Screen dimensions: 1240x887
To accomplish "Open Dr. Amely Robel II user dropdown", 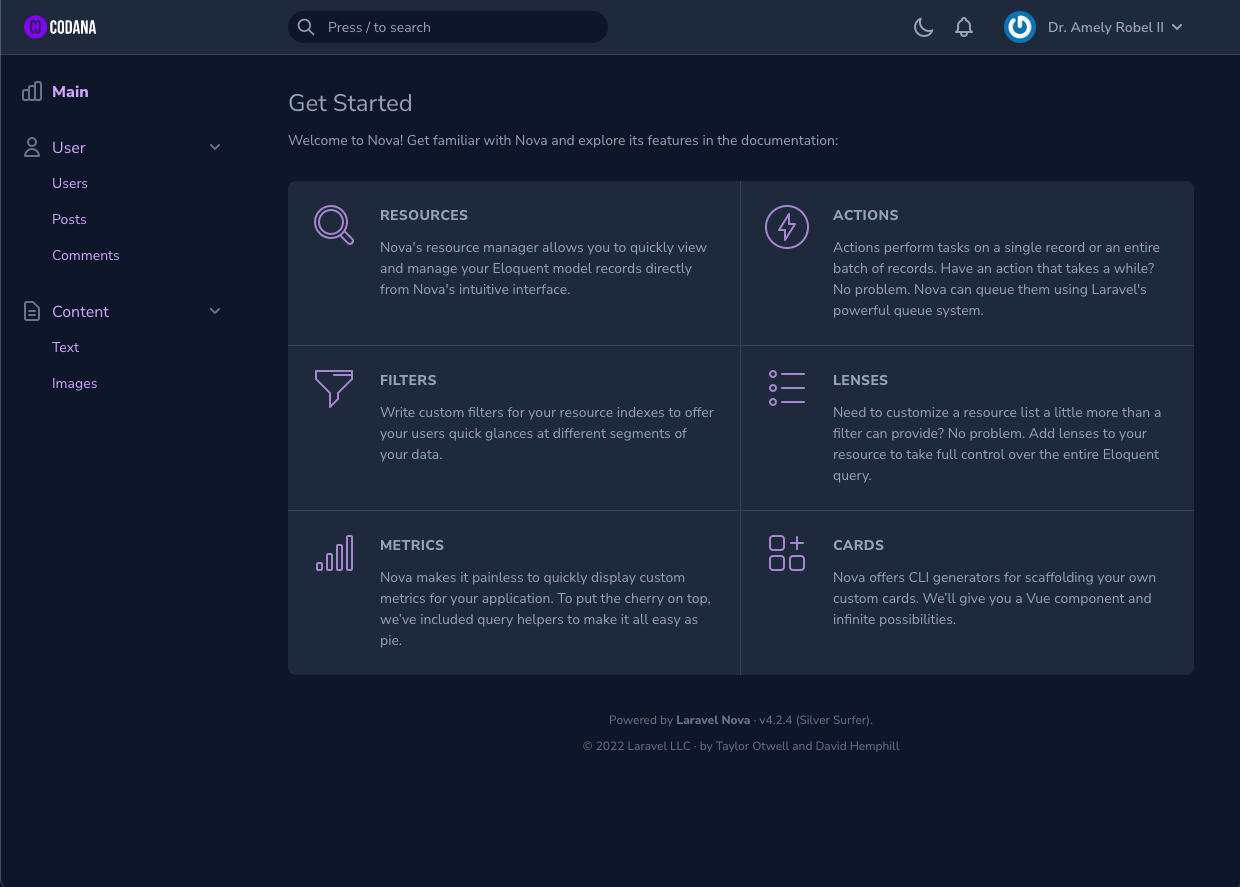I will (x=1114, y=28).
